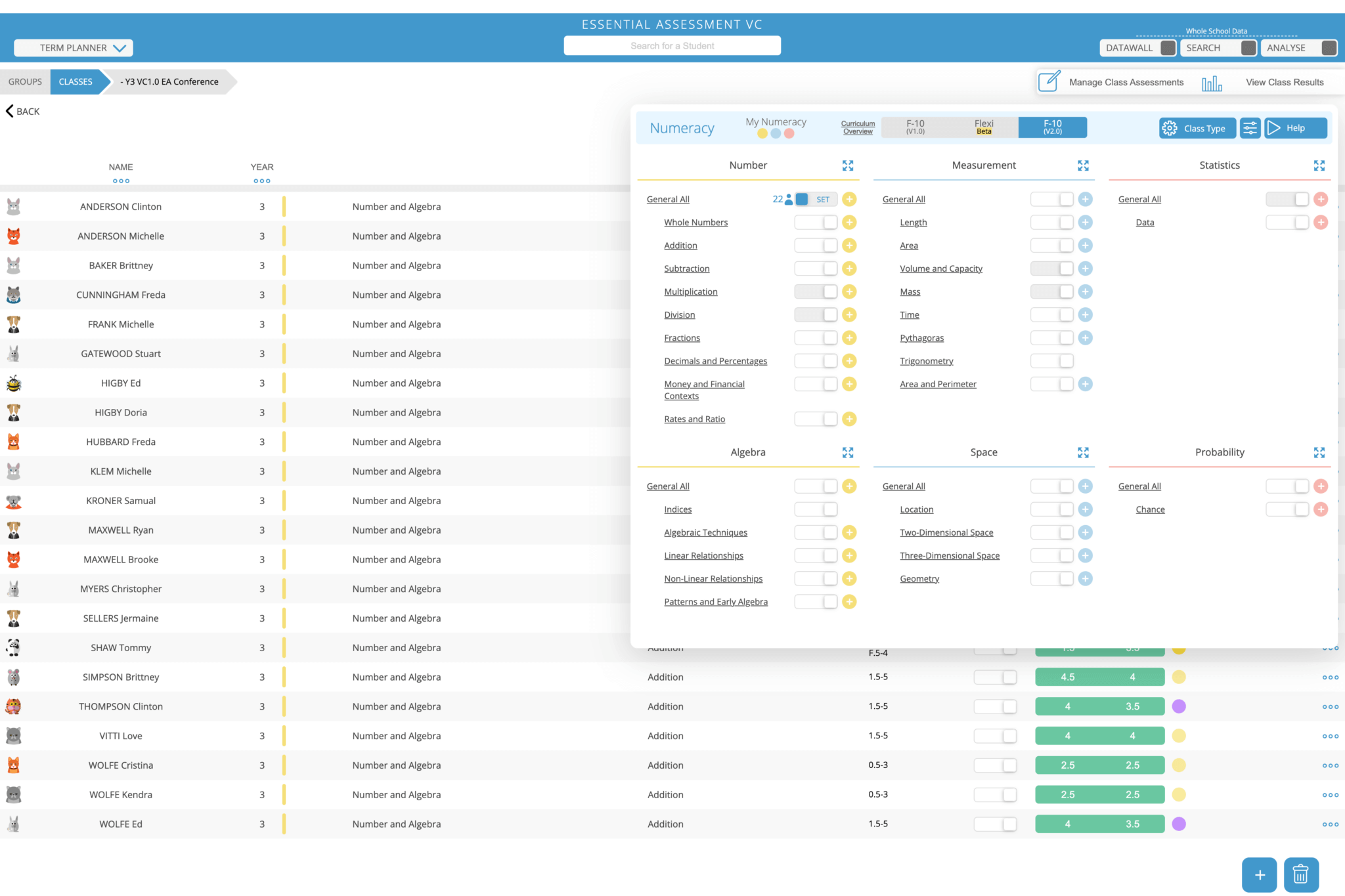Toggle the Whole Numbers switch
This screenshot has height=896, width=1345.
[816, 223]
